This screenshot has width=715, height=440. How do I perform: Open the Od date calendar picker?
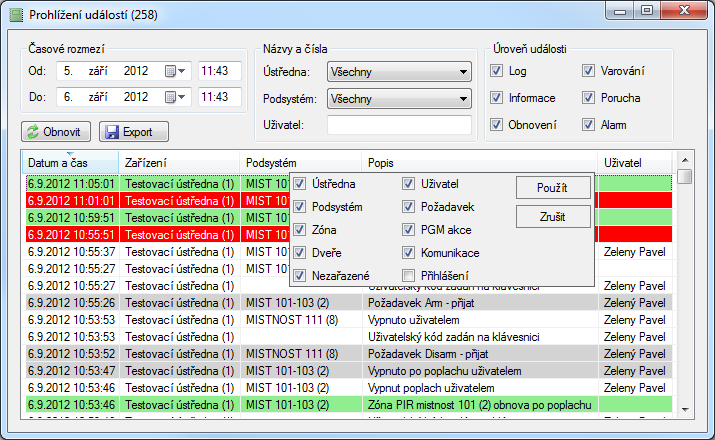click(175, 71)
